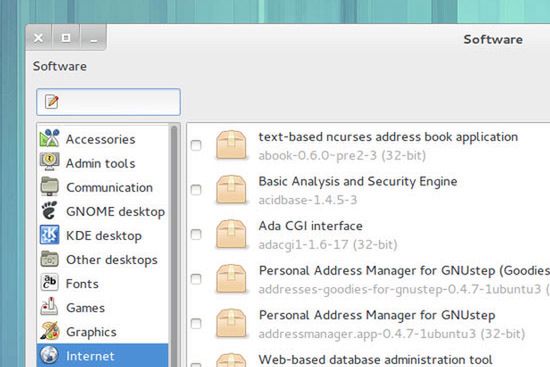550x367 pixels.
Task: Click the package search text field
Action: pyautogui.click(x=108, y=102)
